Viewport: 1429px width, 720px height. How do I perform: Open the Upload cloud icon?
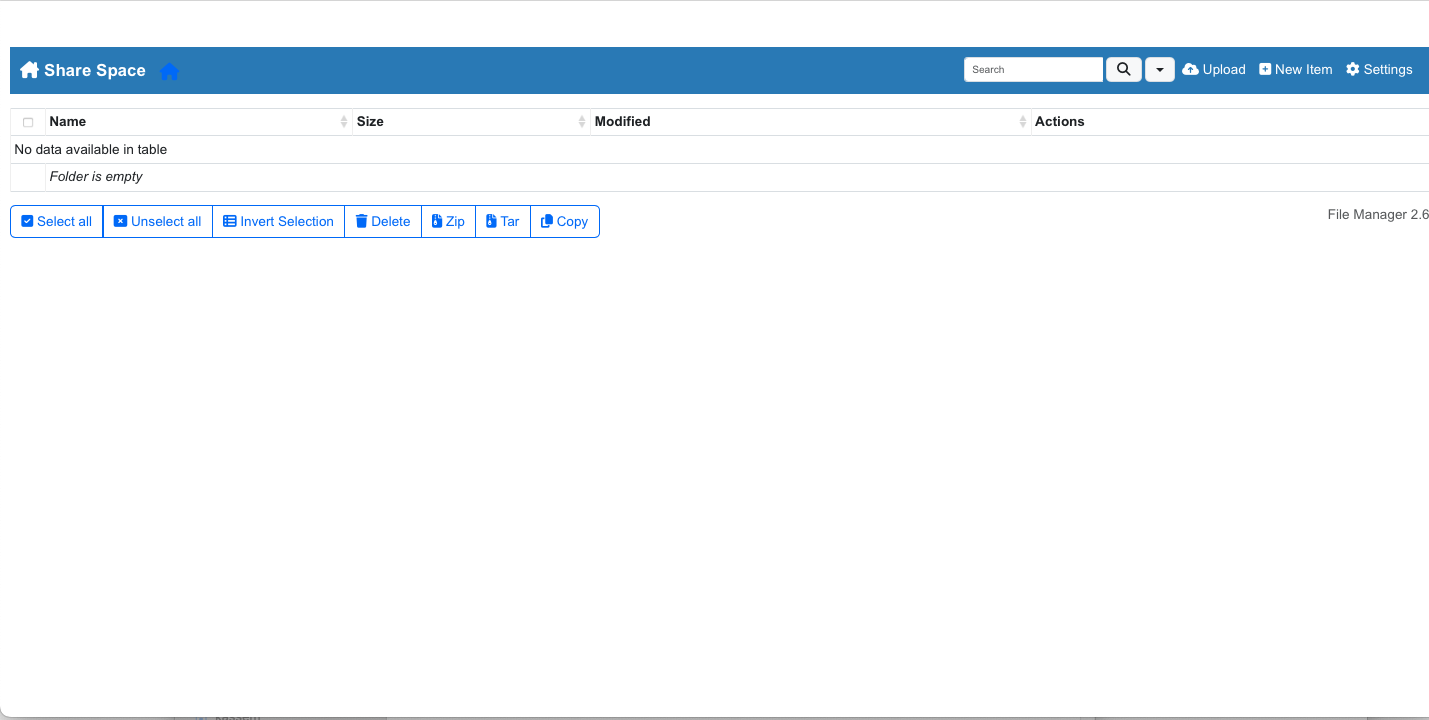point(1189,69)
